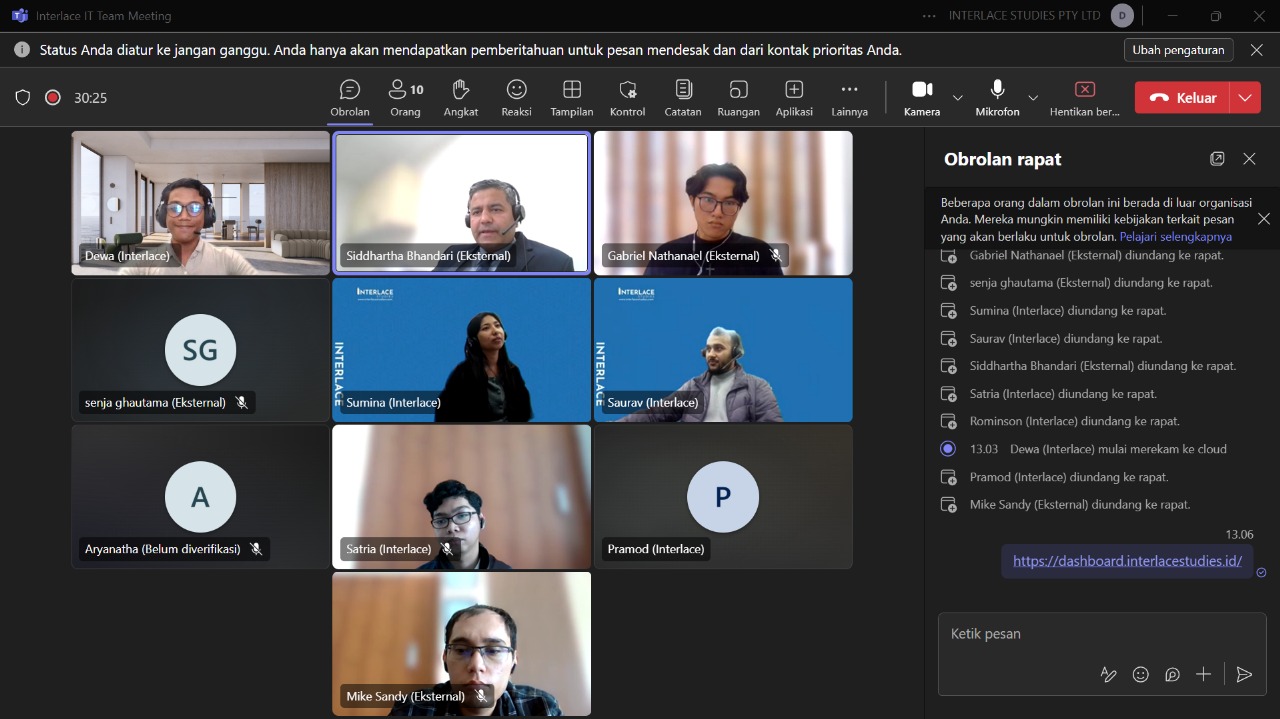Expand the camera options arrow
Screen dimensions: 1280x719
point(958,98)
